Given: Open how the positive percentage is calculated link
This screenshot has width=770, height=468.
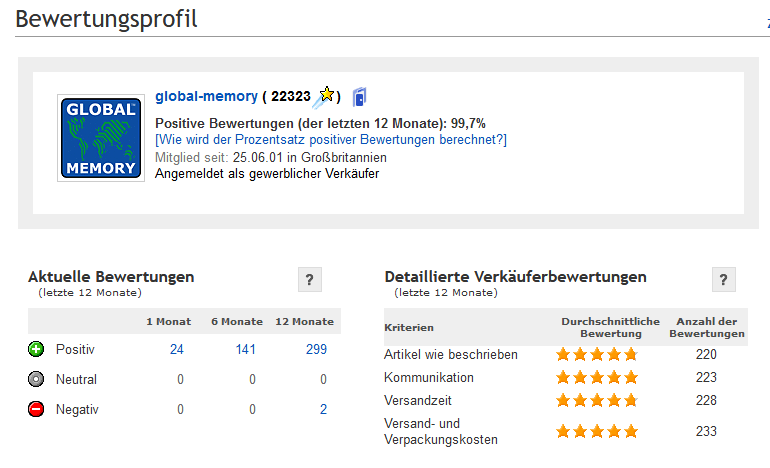Looking at the screenshot, I should pyautogui.click(x=331, y=139).
